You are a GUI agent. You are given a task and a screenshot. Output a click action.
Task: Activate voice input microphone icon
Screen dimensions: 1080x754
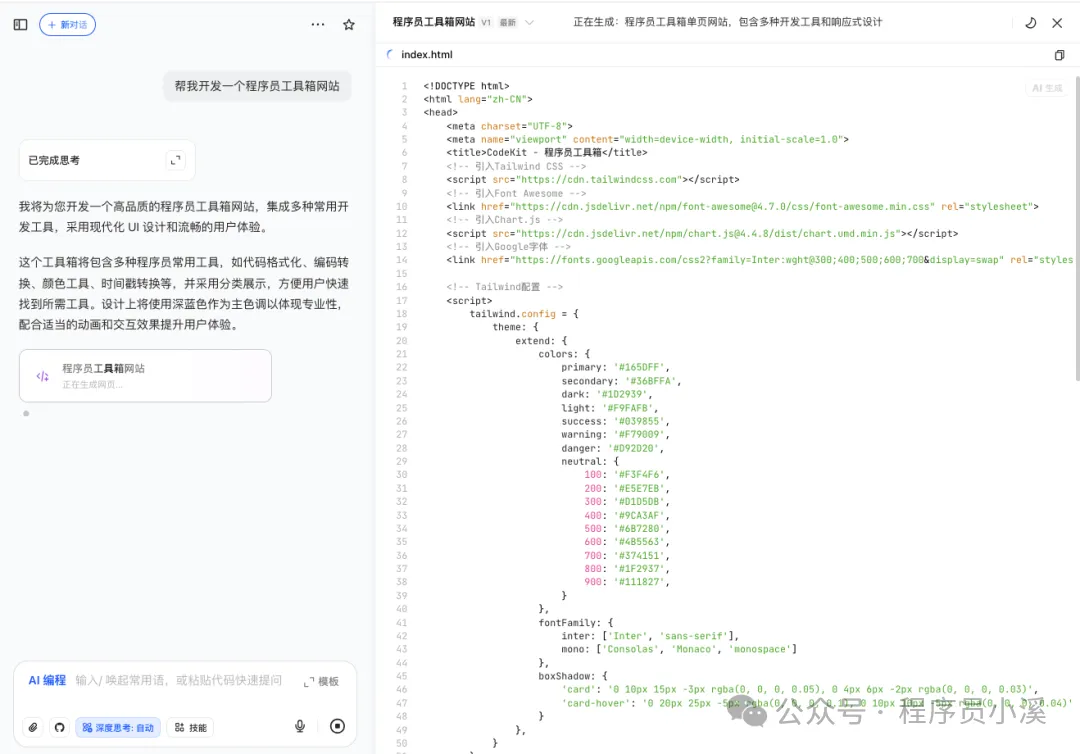[x=300, y=726]
